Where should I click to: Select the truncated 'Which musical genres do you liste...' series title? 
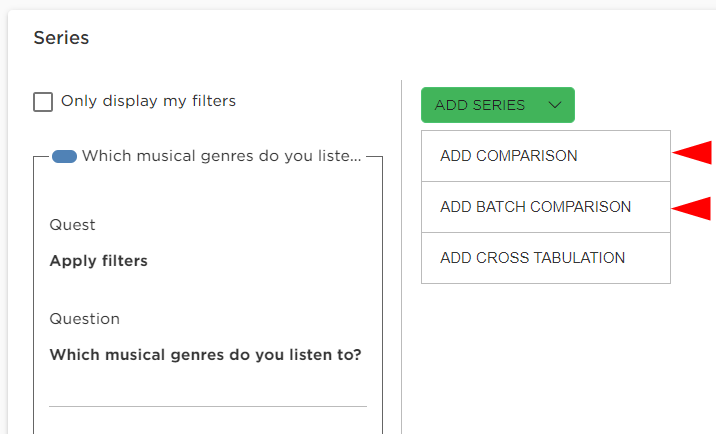[x=221, y=156]
